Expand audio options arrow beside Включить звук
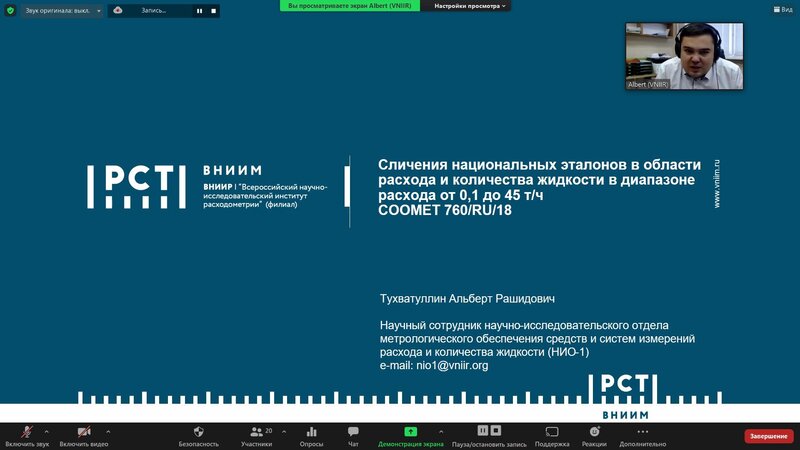Viewport: 800px width, 450px height. pos(46,432)
